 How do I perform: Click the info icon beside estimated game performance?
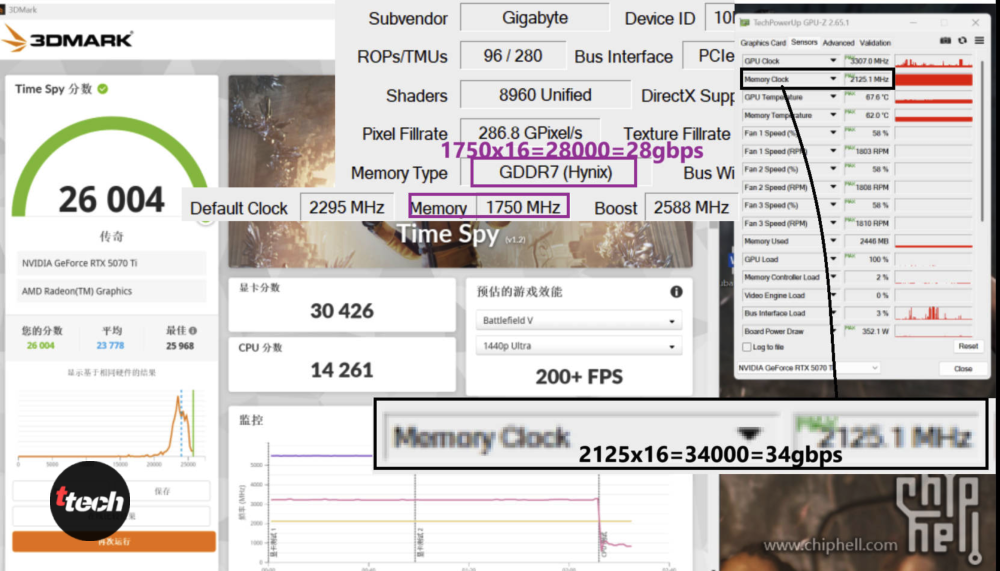click(676, 292)
